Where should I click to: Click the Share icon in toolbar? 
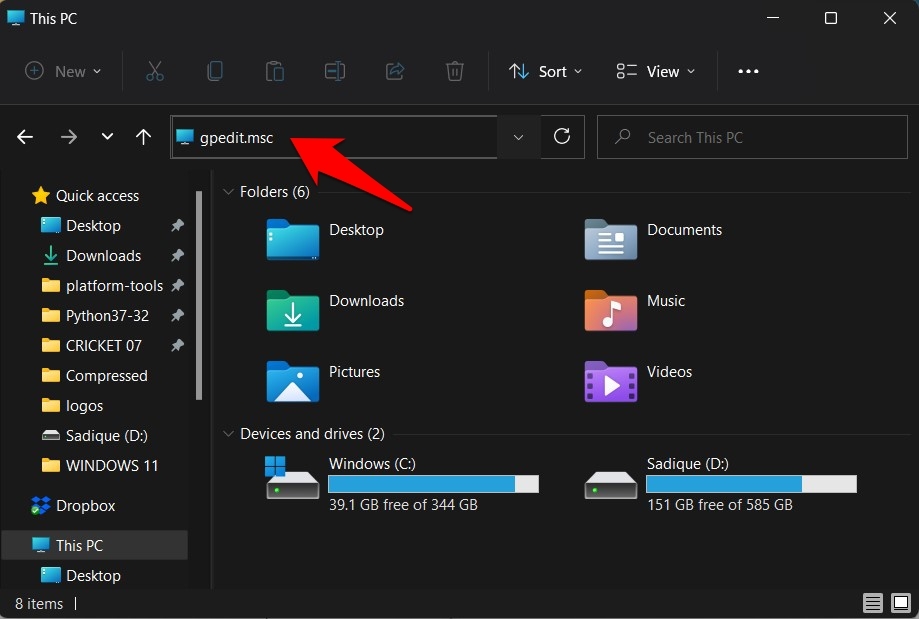pyautogui.click(x=394, y=72)
